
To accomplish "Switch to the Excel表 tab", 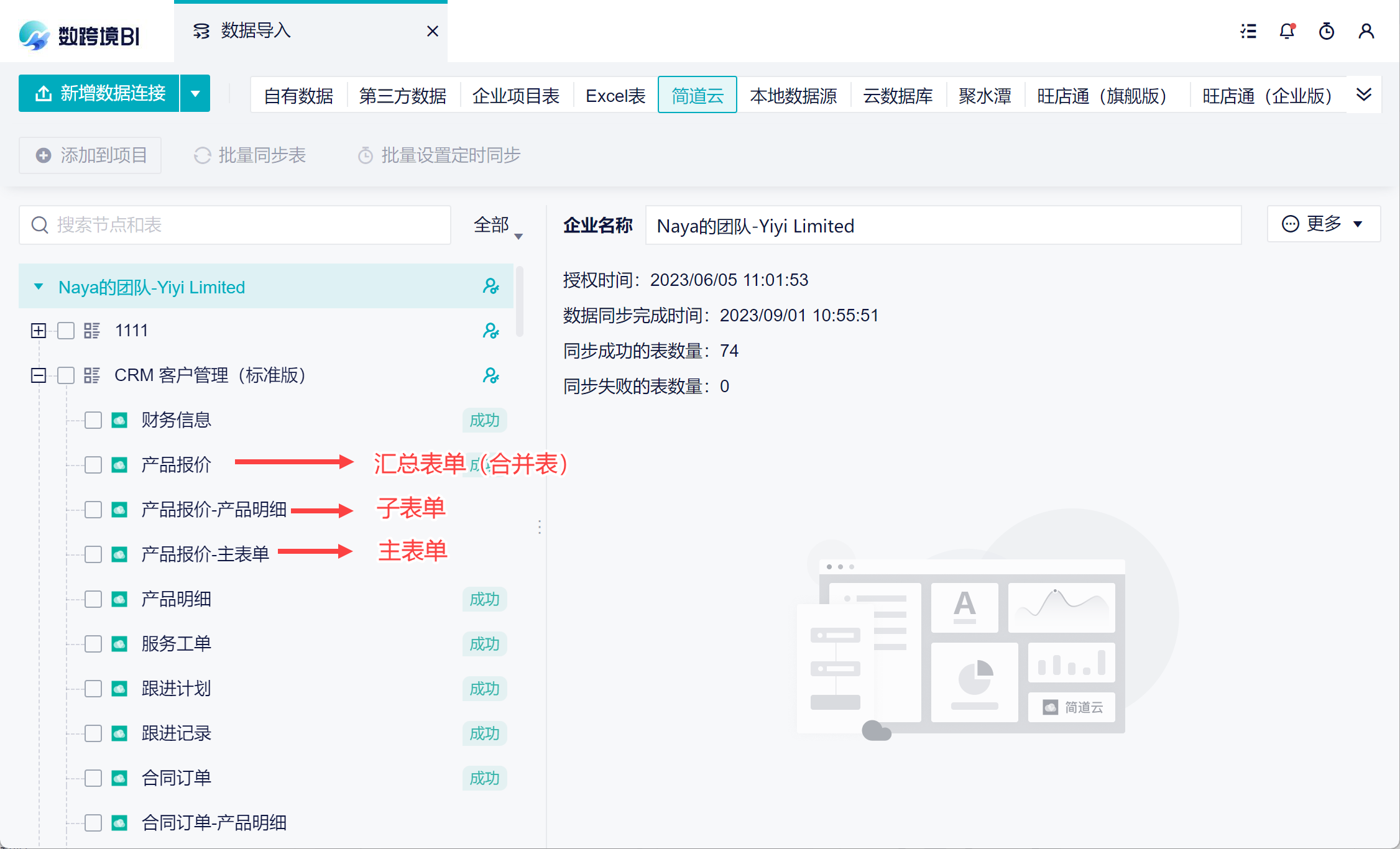I will coord(615,96).
